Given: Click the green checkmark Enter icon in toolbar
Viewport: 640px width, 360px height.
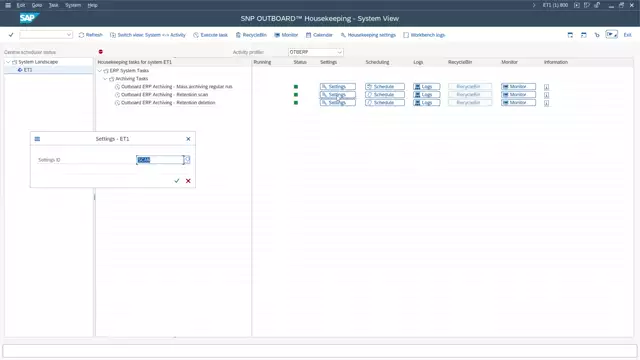Looking at the screenshot, I should coord(11,35).
